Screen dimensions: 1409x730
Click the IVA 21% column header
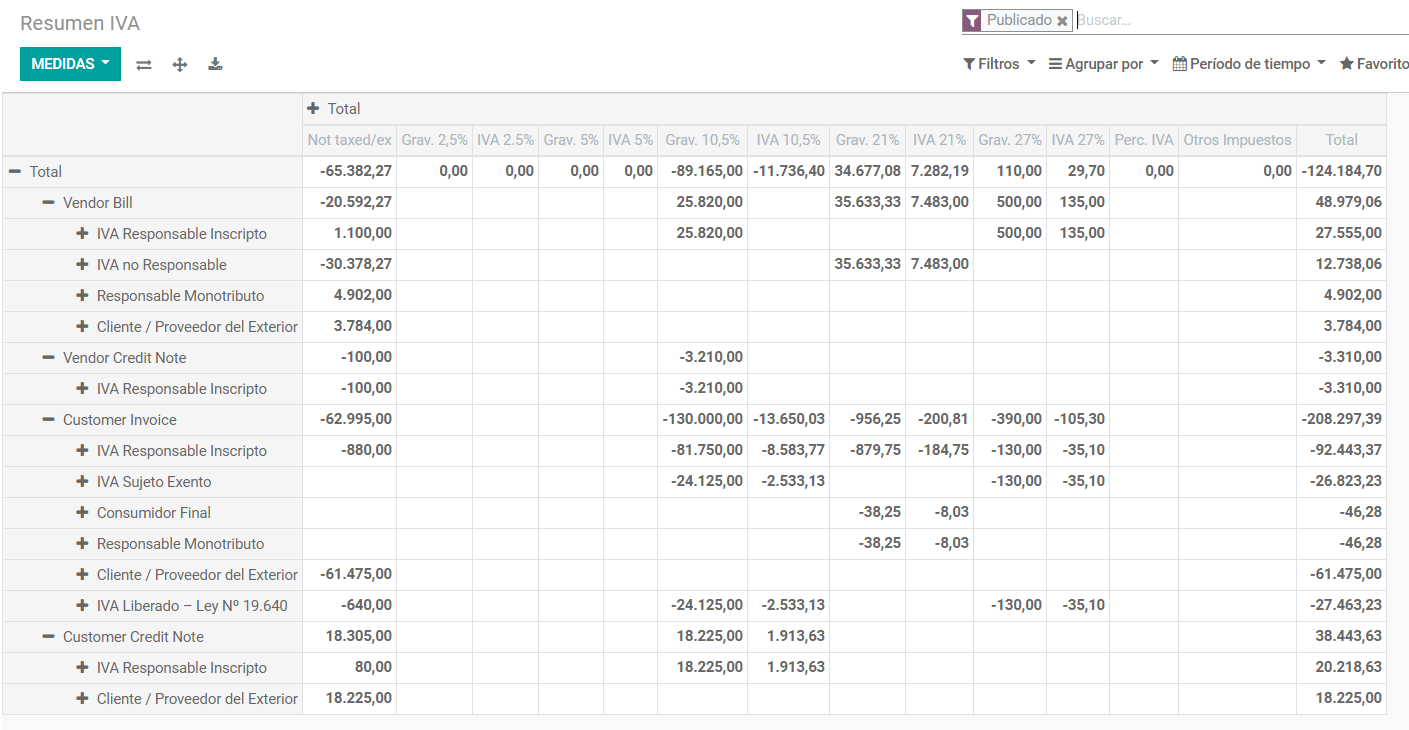pyautogui.click(x=939, y=141)
